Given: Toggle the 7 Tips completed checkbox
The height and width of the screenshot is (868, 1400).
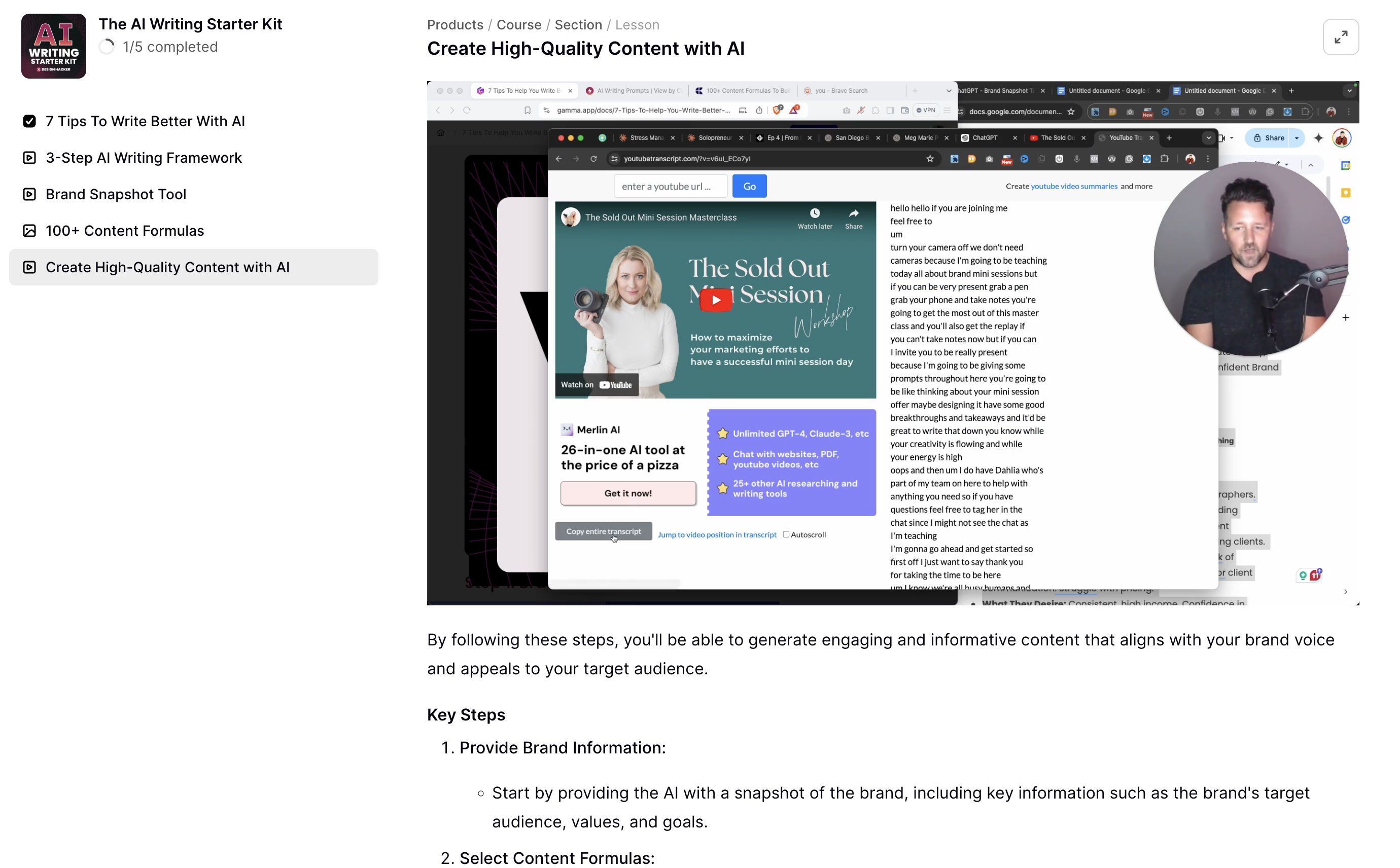Looking at the screenshot, I should 29,121.
